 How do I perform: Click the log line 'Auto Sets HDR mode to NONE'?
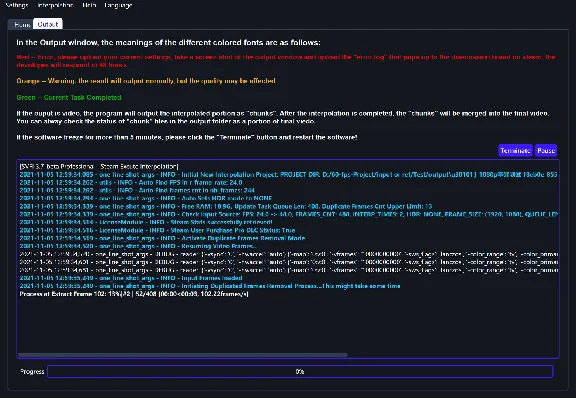point(145,198)
